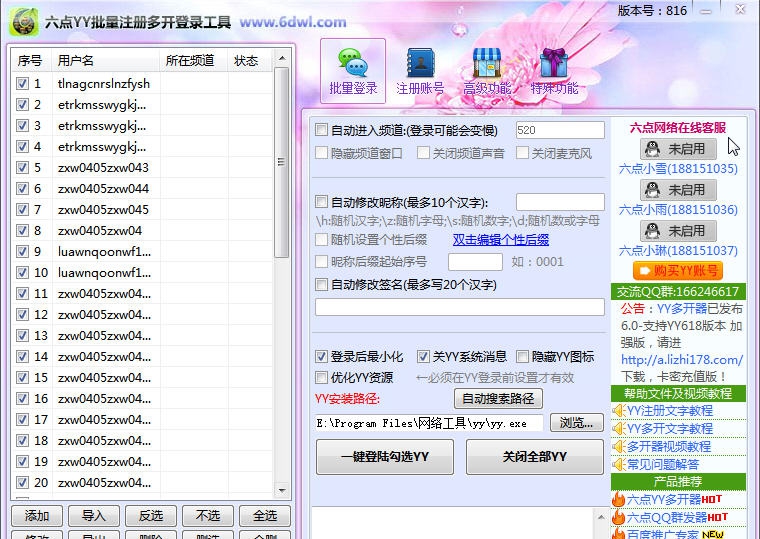Uncheck checkbox for row 5 zxw0405zxw043

point(22,167)
